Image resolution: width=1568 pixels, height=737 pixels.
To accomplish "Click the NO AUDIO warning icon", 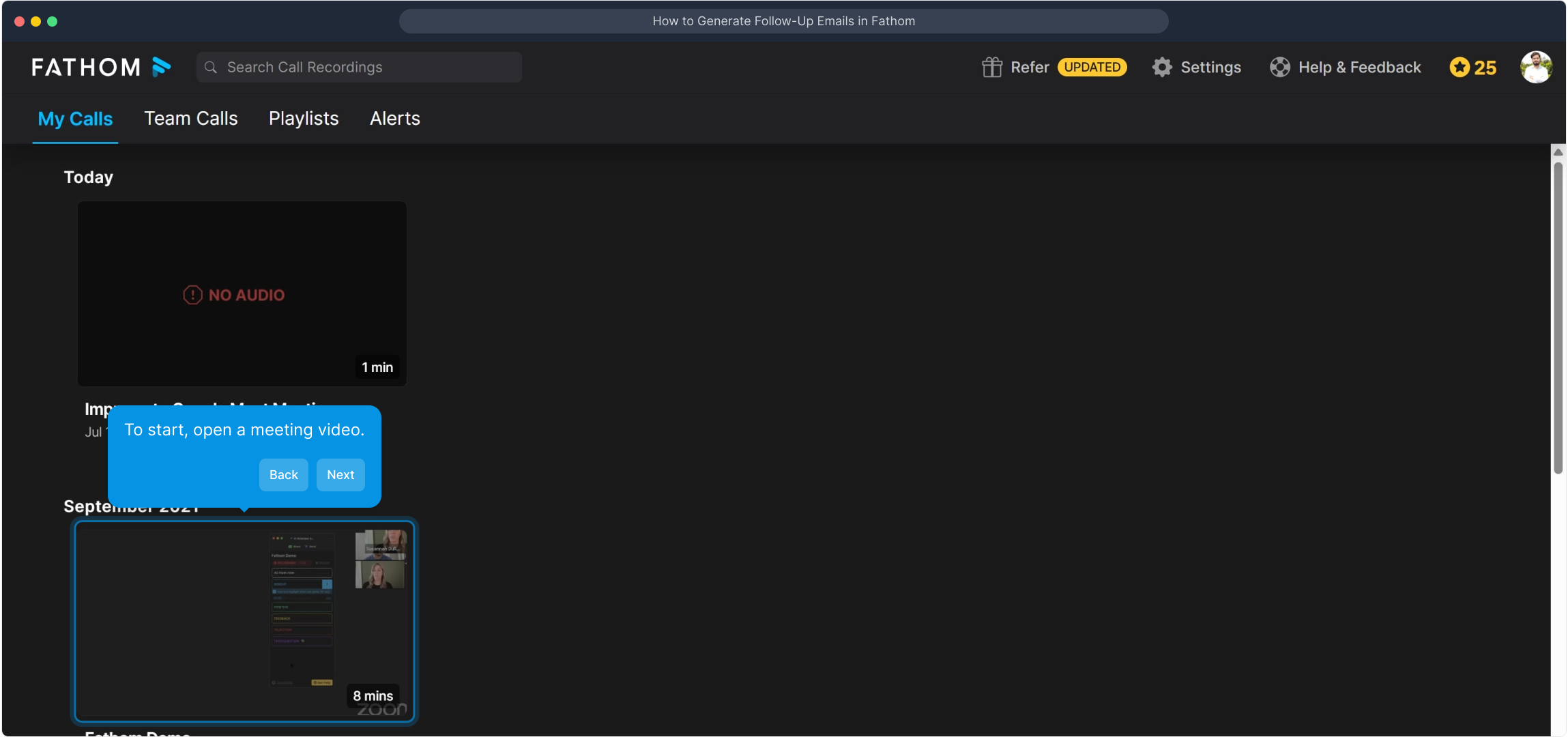I will [192, 295].
